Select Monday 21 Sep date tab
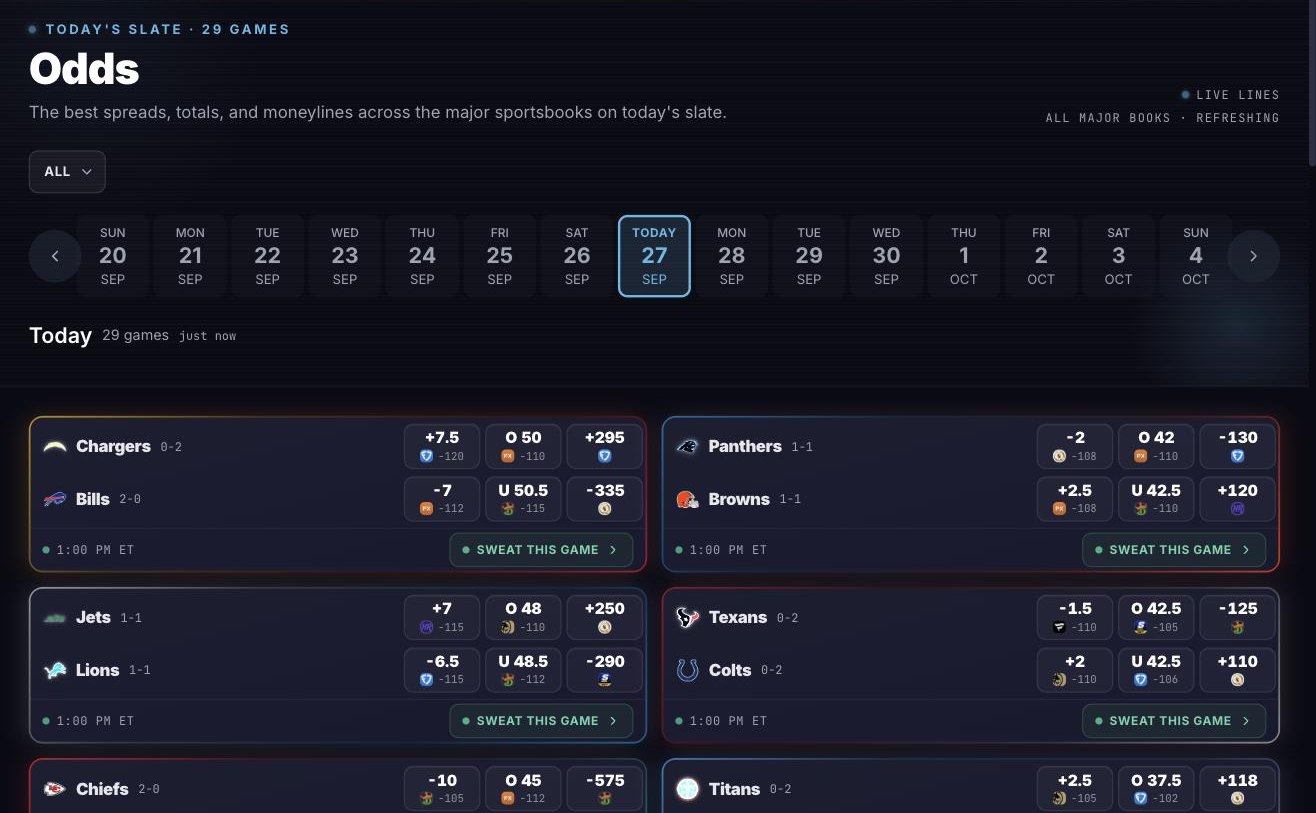The width and height of the screenshot is (1316, 813). pos(190,256)
